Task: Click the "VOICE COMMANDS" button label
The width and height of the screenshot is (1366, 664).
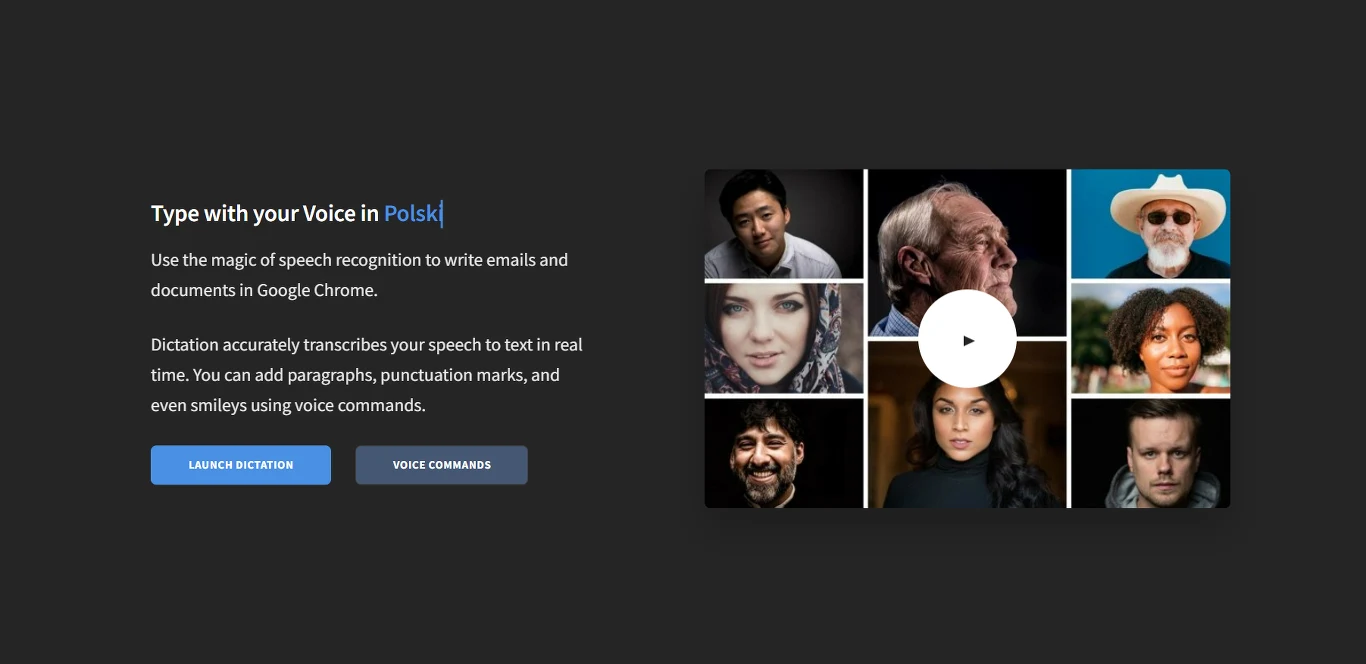Action: click(441, 464)
